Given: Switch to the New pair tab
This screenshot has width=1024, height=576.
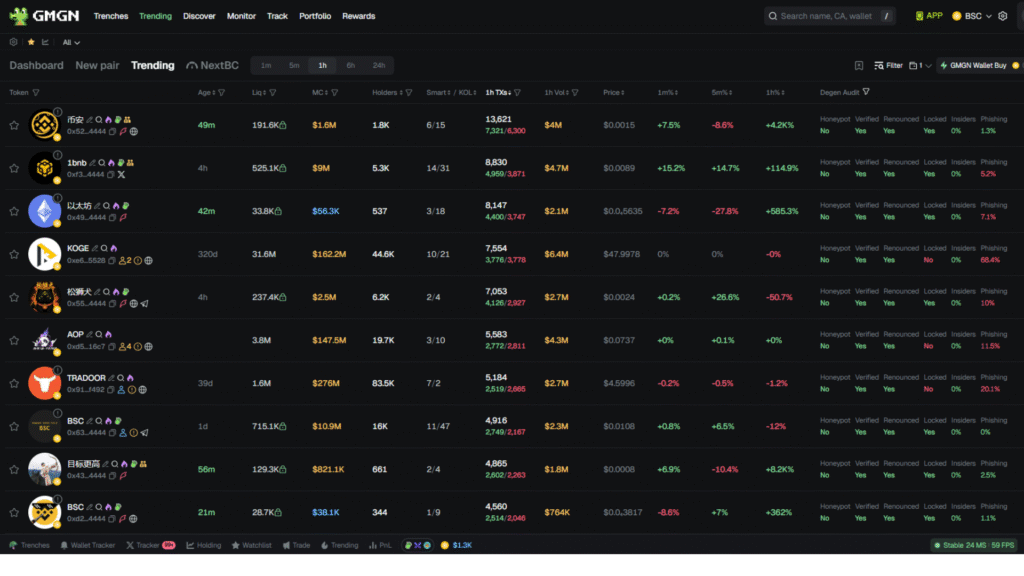Looking at the screenshot, I should point(97,65).
